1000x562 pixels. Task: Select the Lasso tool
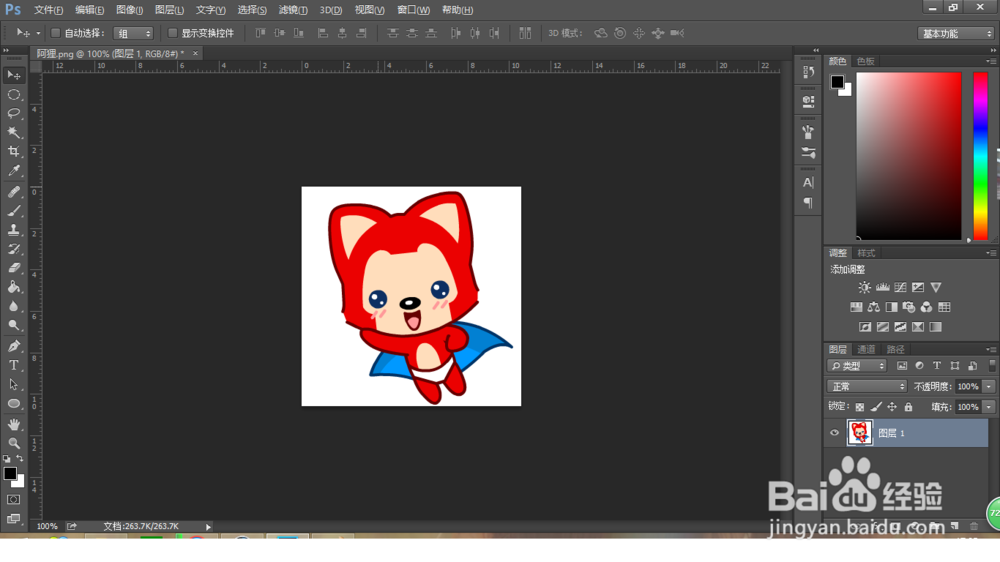pos(13,114)
